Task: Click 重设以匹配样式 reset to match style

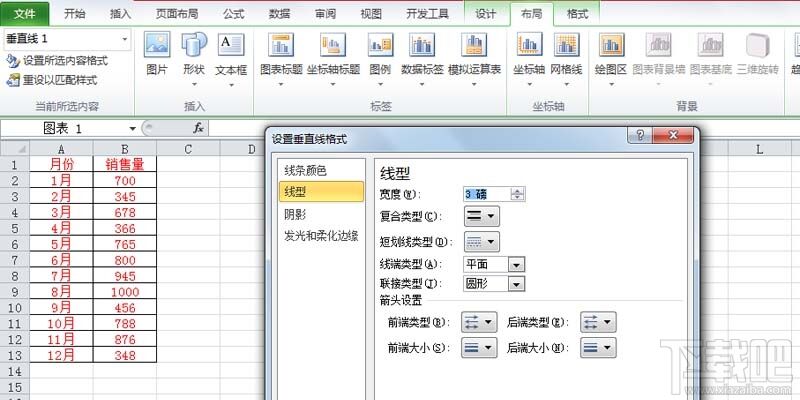Action: tap(52, 80)
